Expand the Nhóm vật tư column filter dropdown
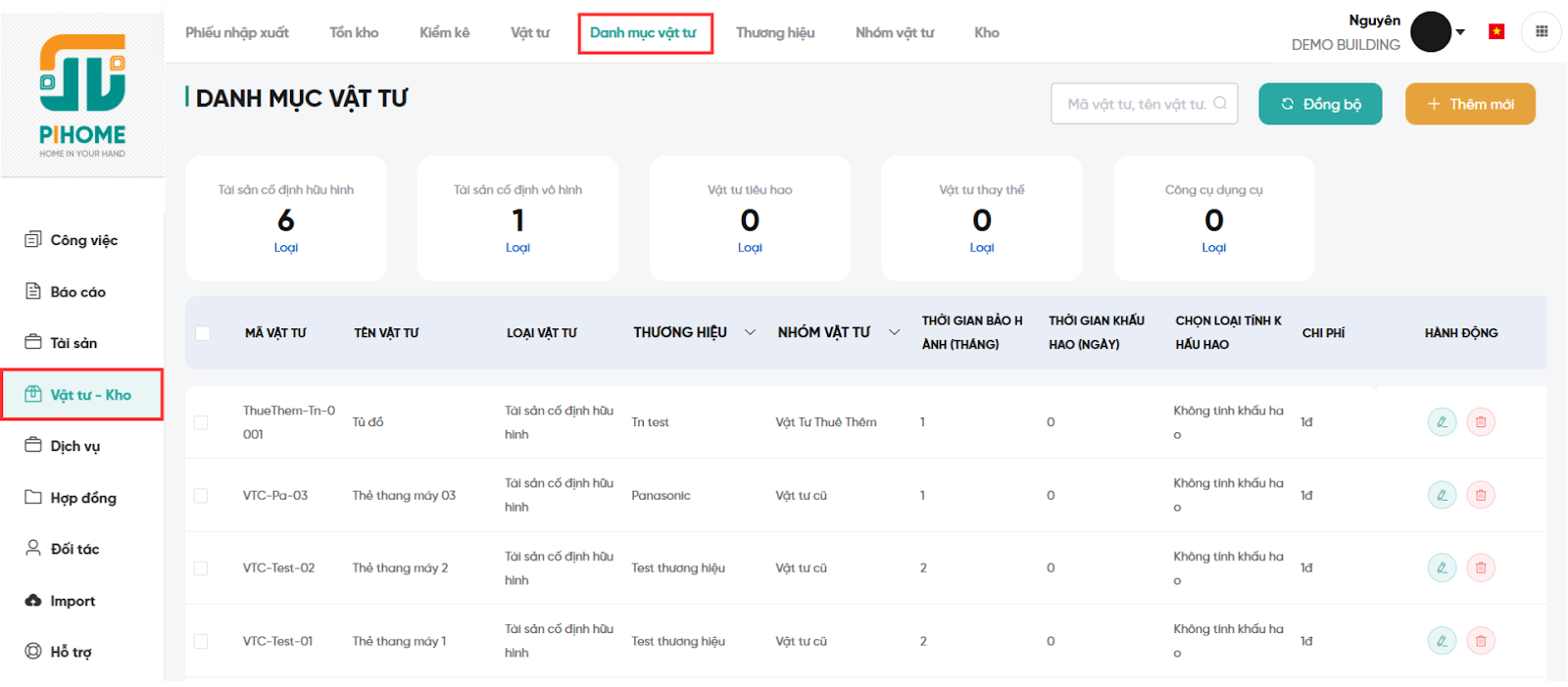This screenshot has width=1568, height=687. [894, 332]
